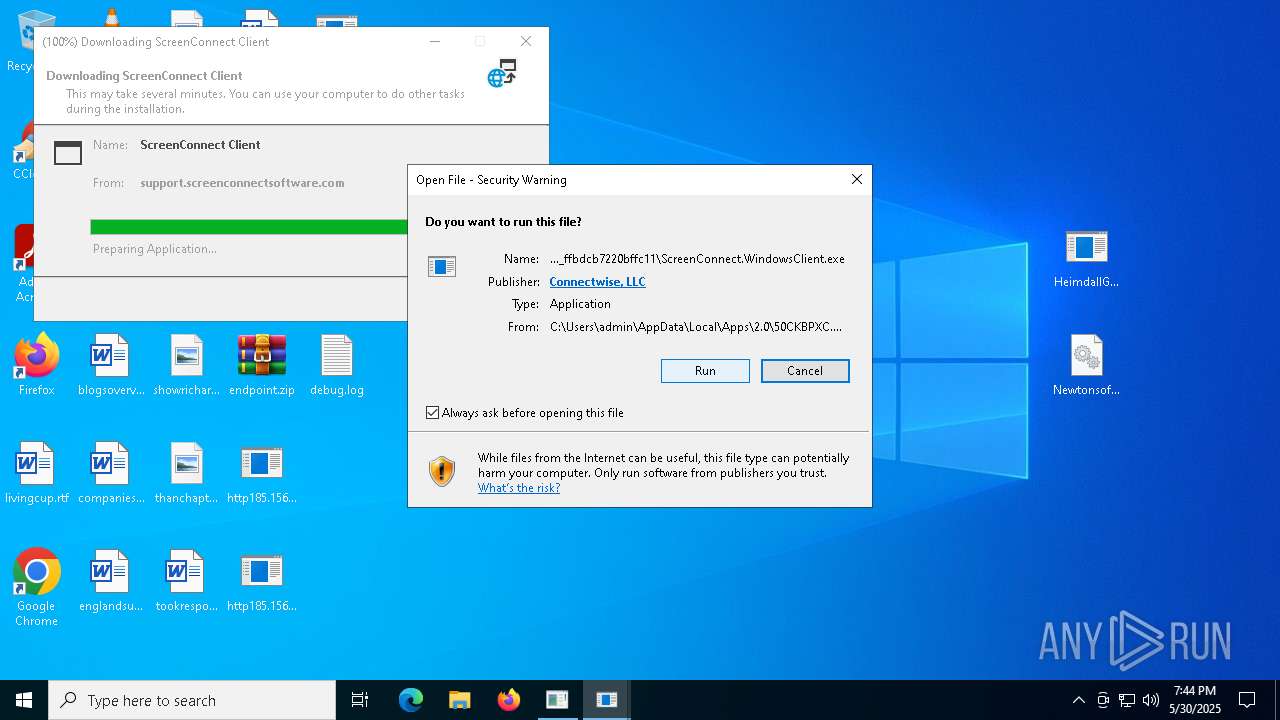1280x720 pixels.
Task: Select the Google Chrome desktop shortcut
Action: pyautogui.click(x=37, y=588)
